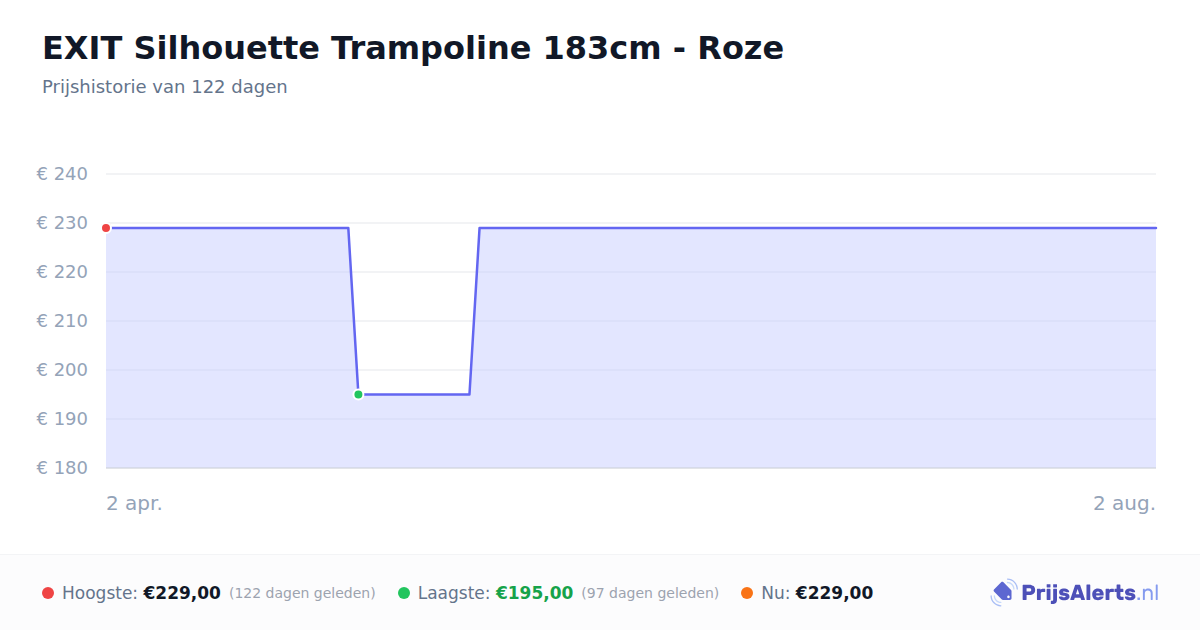Click the Prijshistorie van 122 dagen subtitle
Screen dimensions: 1200x630
click(x=165, y=87)
